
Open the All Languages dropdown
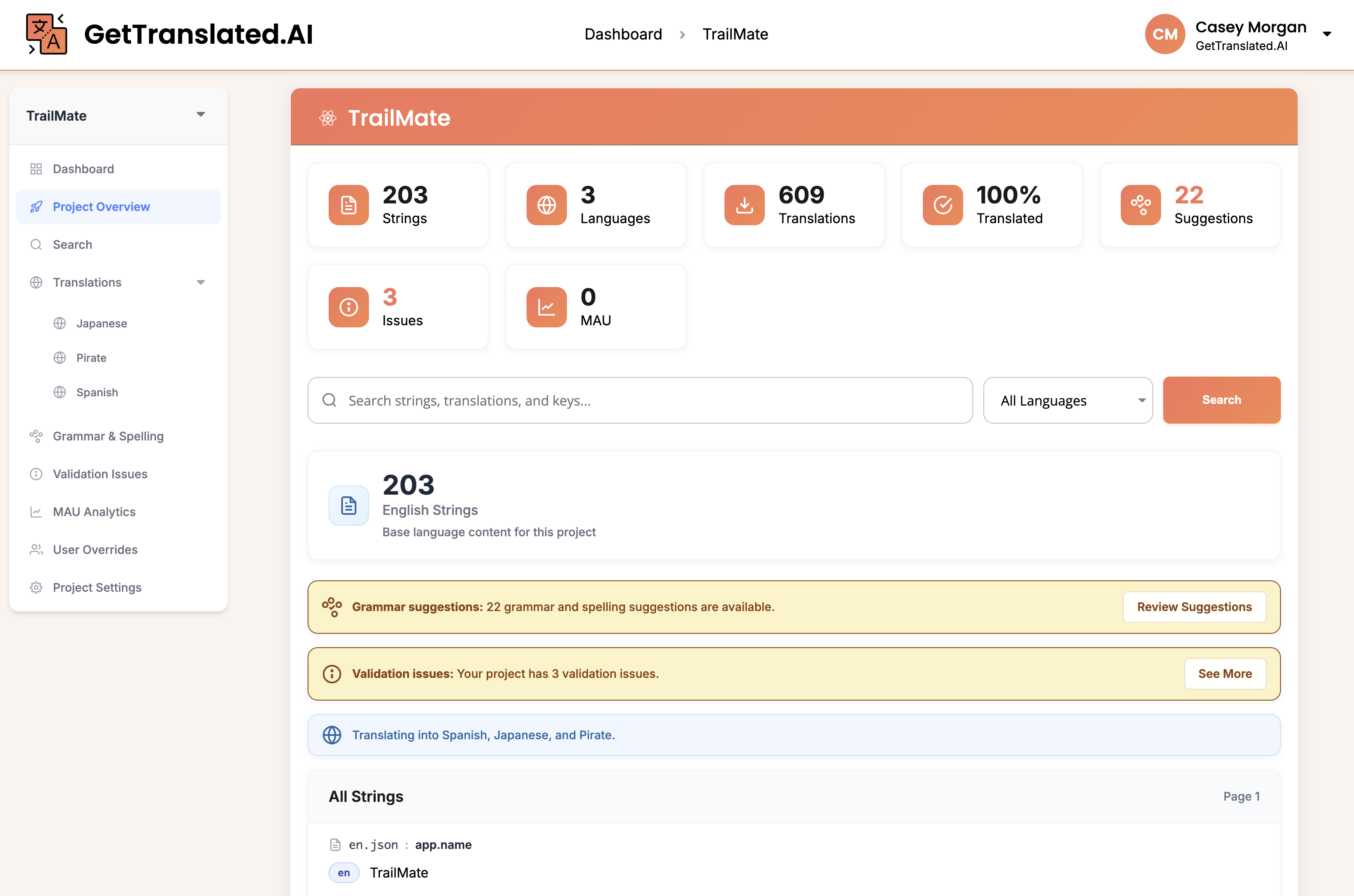tap(1067, 400)
